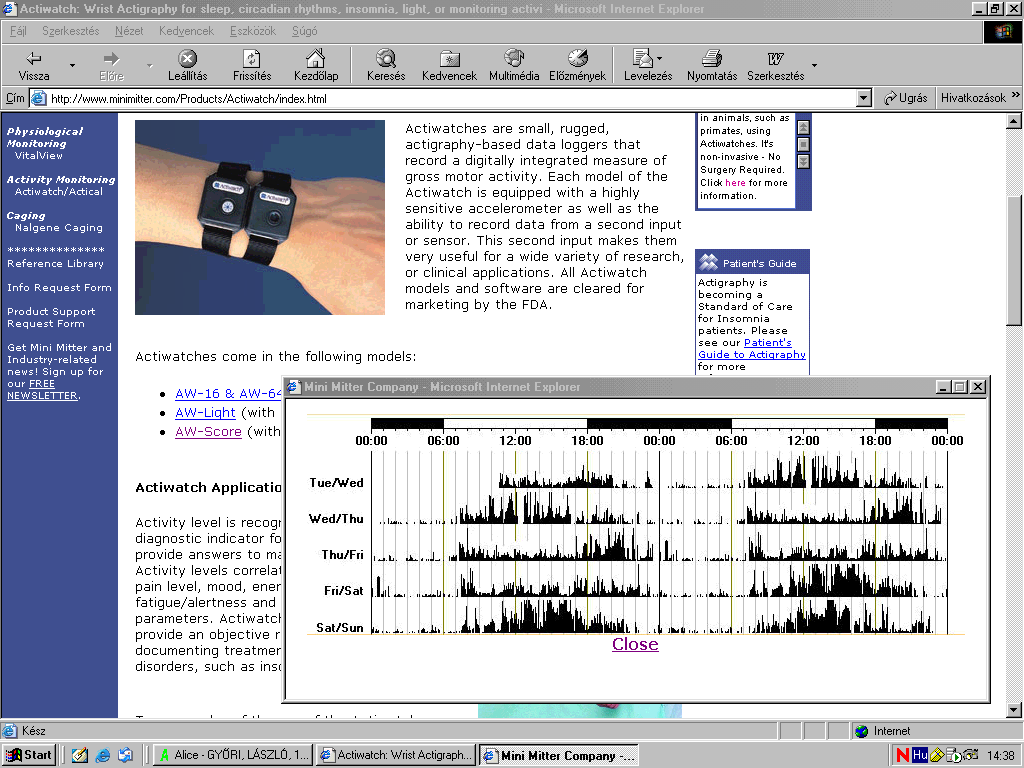Viewport: 1024px width, 768px height.
Task: Click the Close link in the popup window
Action: click(635, 644)
